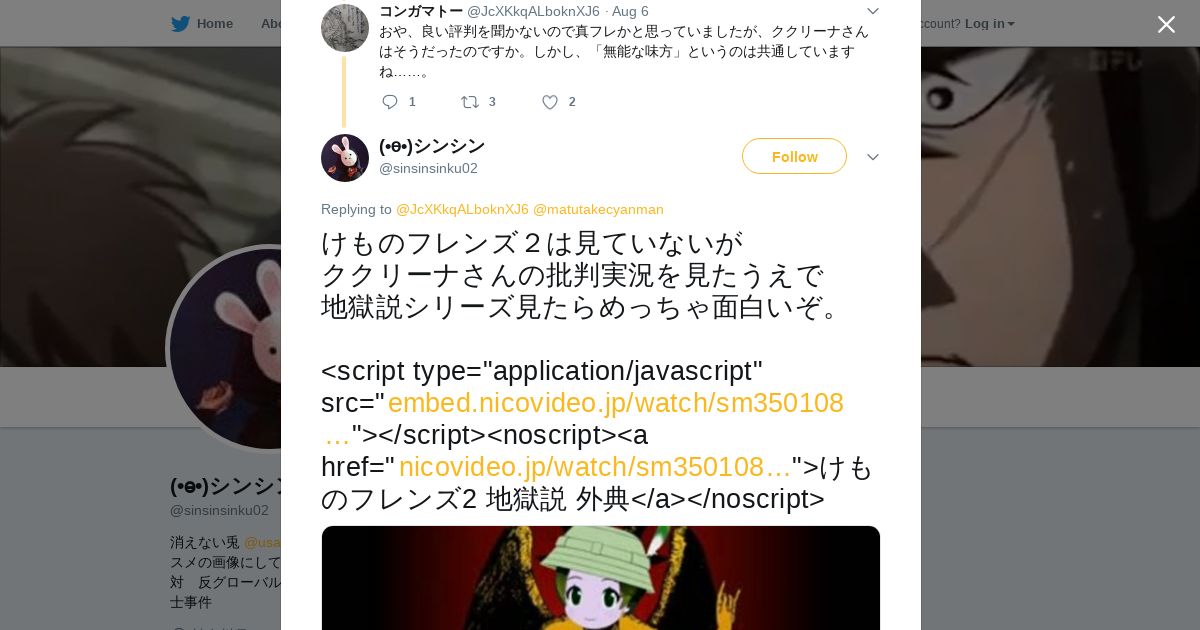Screen dimensions: 1200x630
Task: Open the embed.nicovideo.jp/watch link
Action: pyautogui.click(x=615, y=403)
